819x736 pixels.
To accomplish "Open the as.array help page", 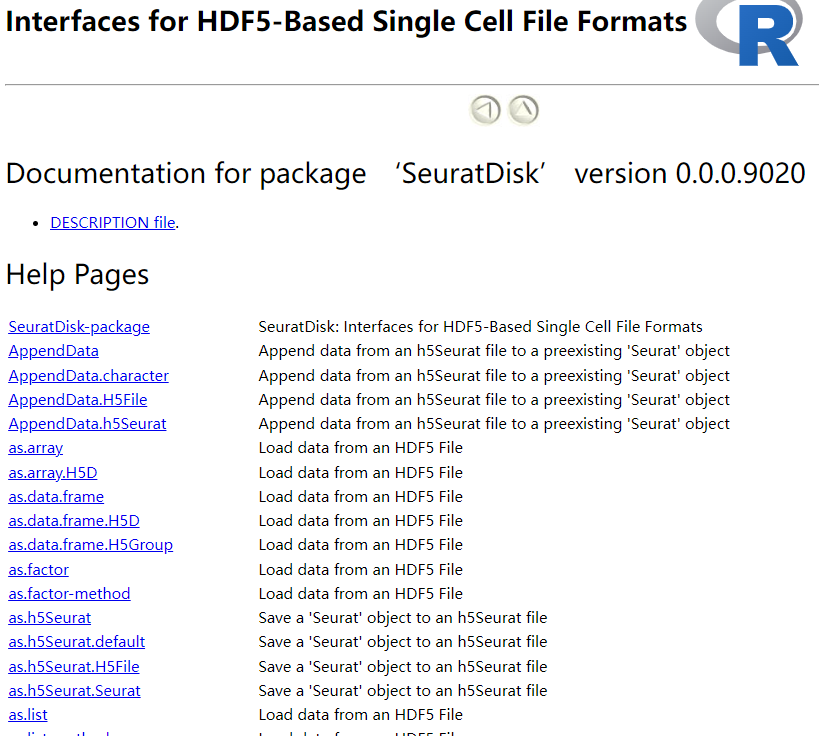I will pos(36,448).
